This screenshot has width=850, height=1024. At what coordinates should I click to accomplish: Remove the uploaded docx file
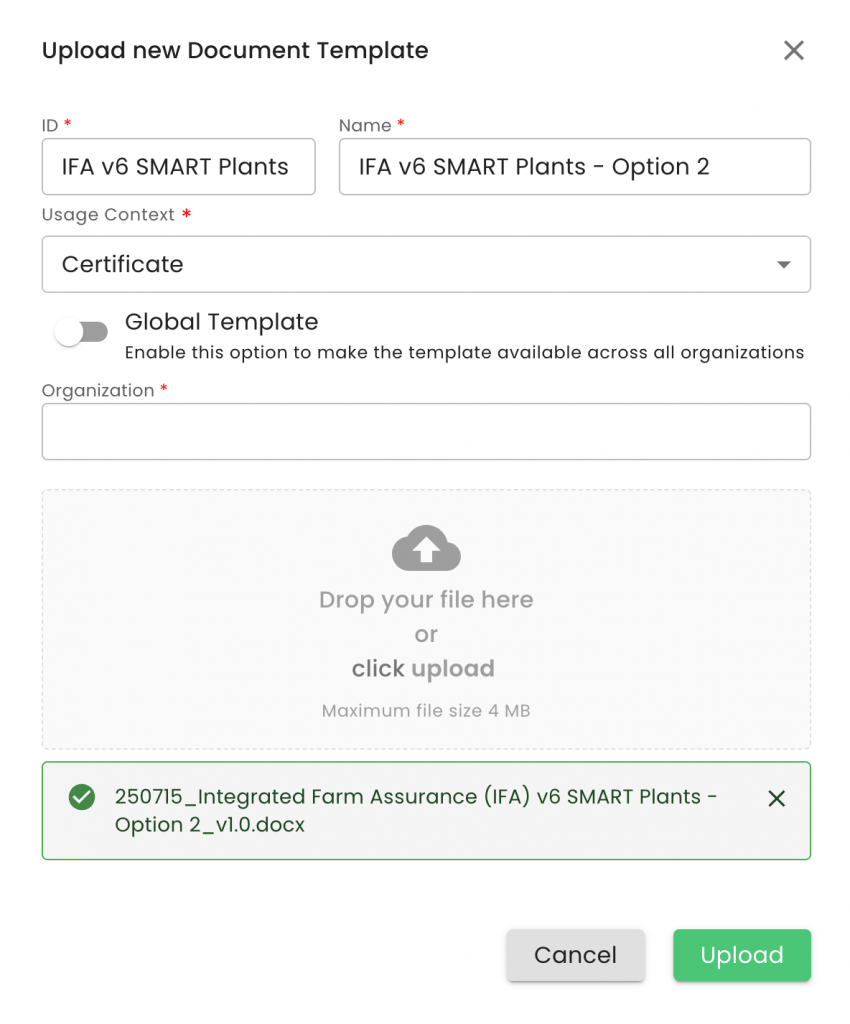click(x=776, y=798)
